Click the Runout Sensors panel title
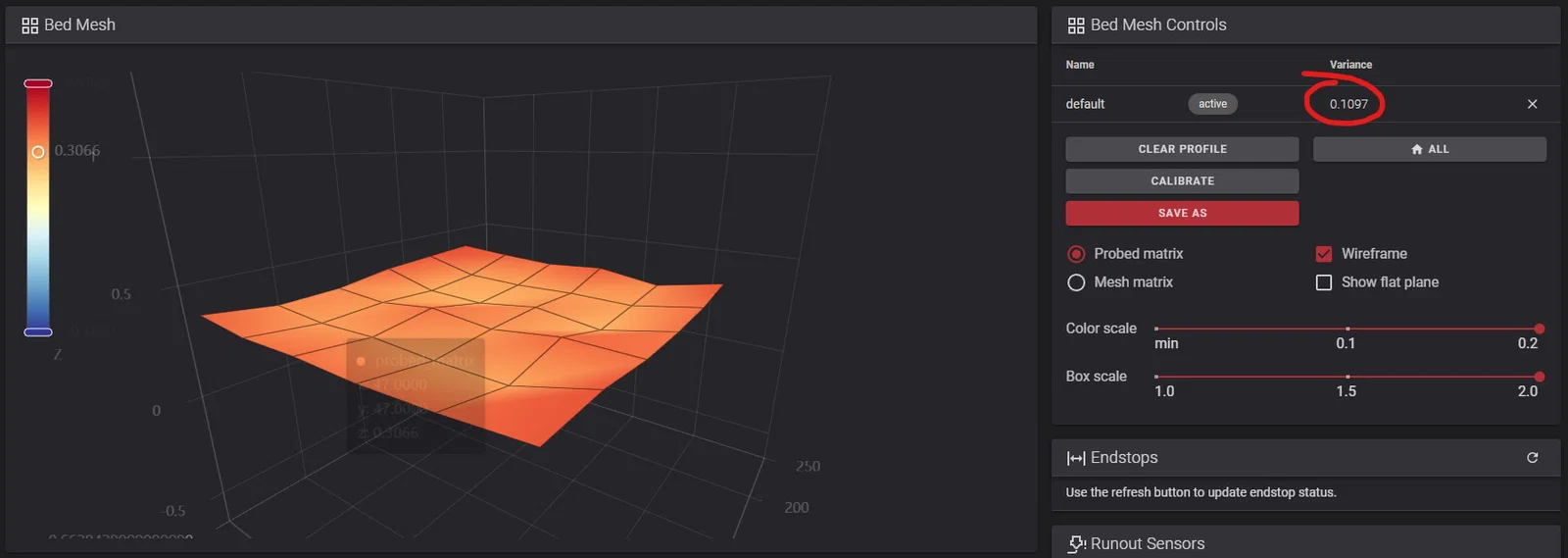The height and width of the screenshot is (558, 1568). [1148, 544]
